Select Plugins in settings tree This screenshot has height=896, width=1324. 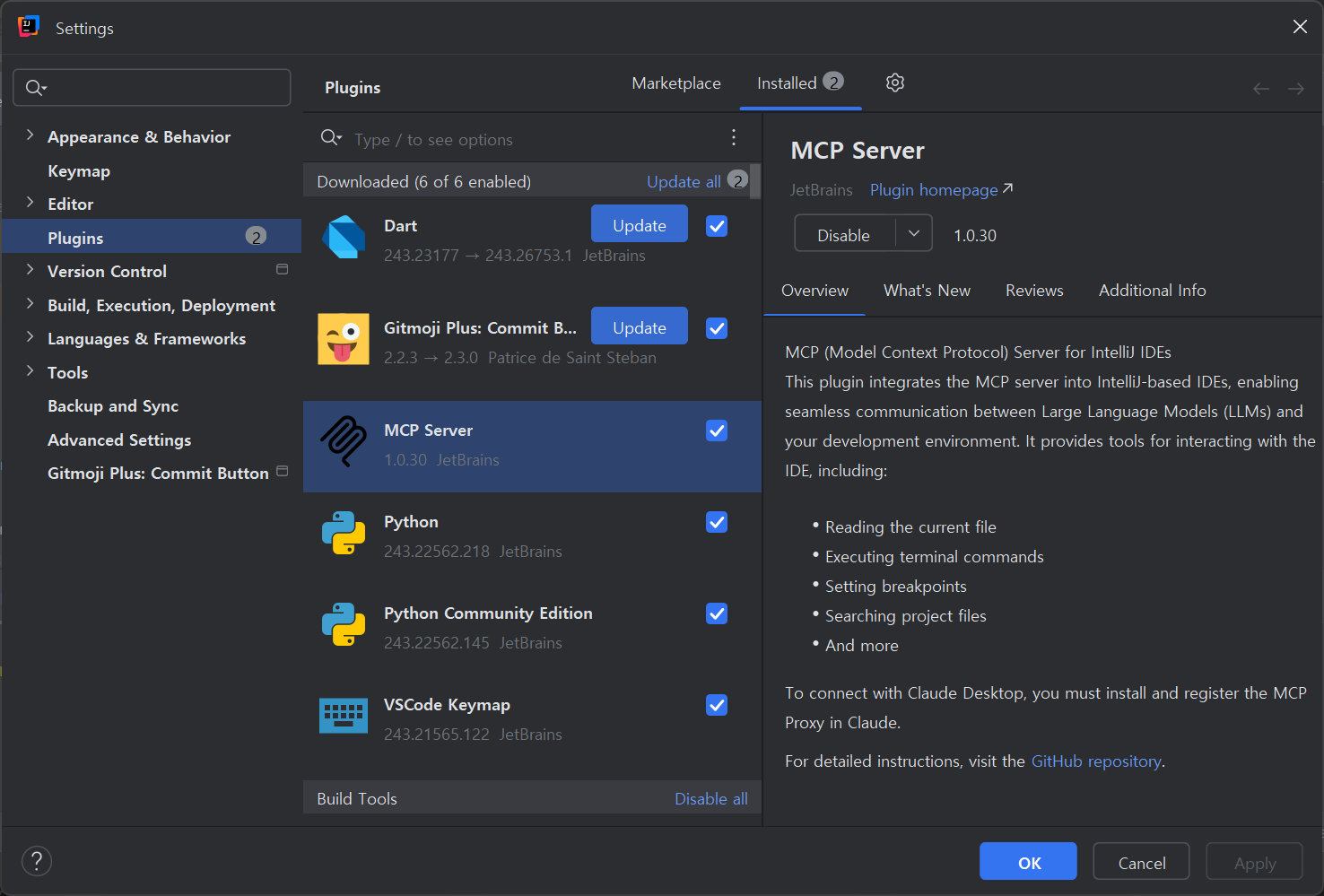[152, 237]
